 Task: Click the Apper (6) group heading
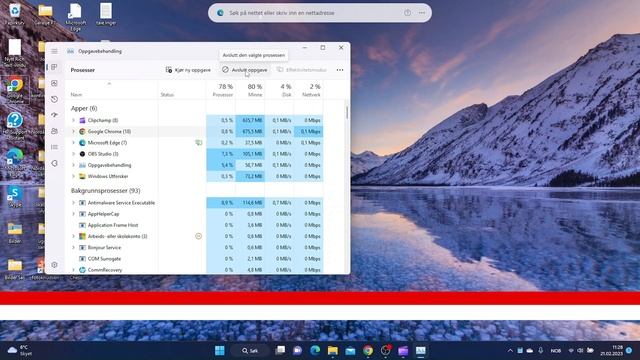click(x=84, y=108)
